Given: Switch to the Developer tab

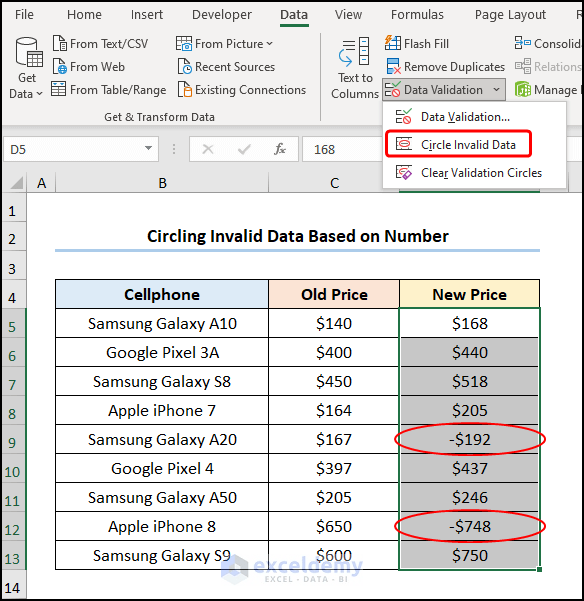Looking at the screenshot, I should [221, 15].
